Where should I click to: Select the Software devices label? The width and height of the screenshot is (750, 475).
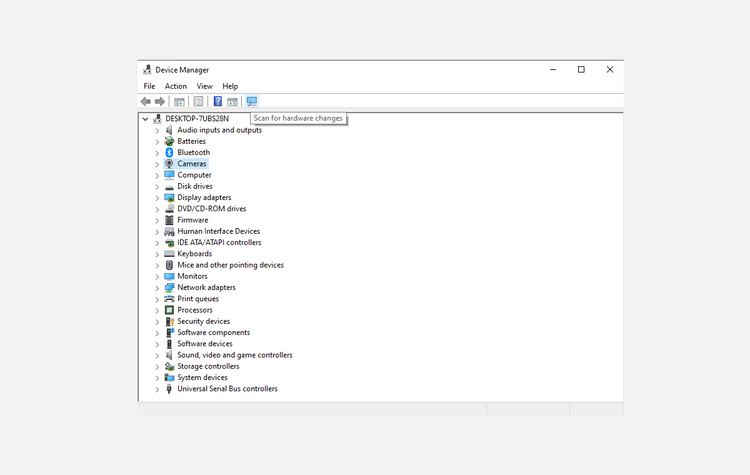tap(205, 343)
